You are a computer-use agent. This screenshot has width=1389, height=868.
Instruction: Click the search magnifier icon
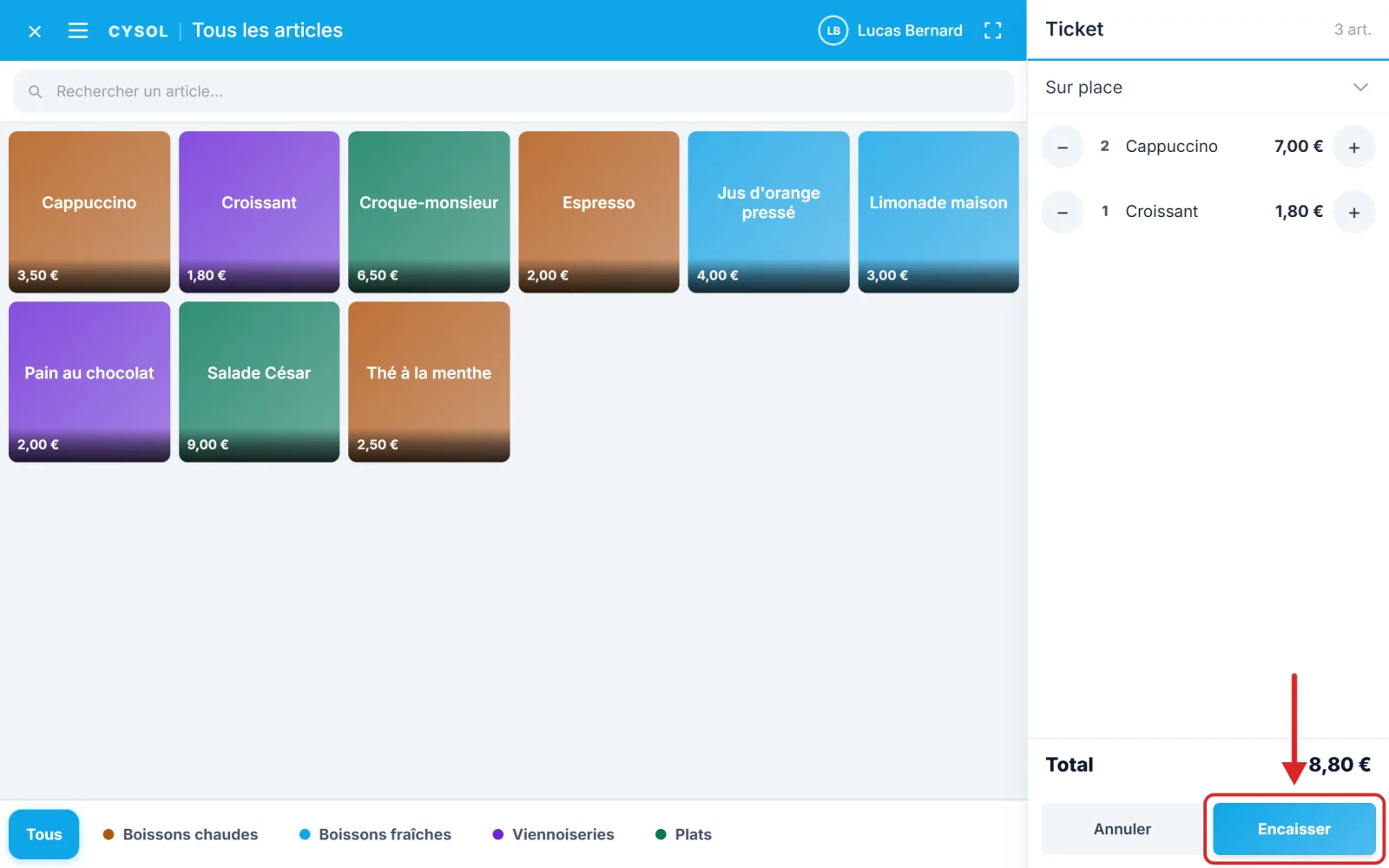pos(36,91)
